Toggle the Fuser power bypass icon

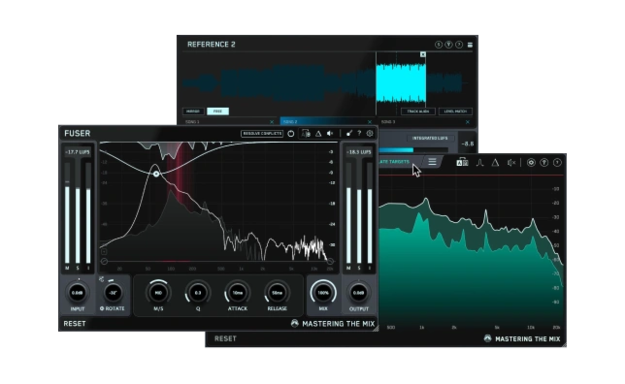pos(291,134)
